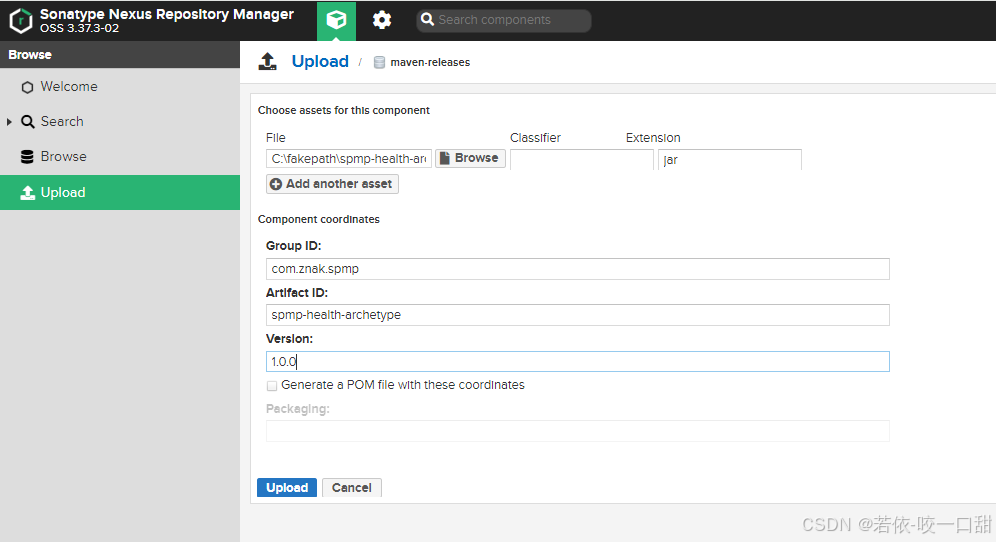Viewport: 996px width, 542px height.
Task: Enable Generate a POM file checkbox
Action: pos(272,386)
